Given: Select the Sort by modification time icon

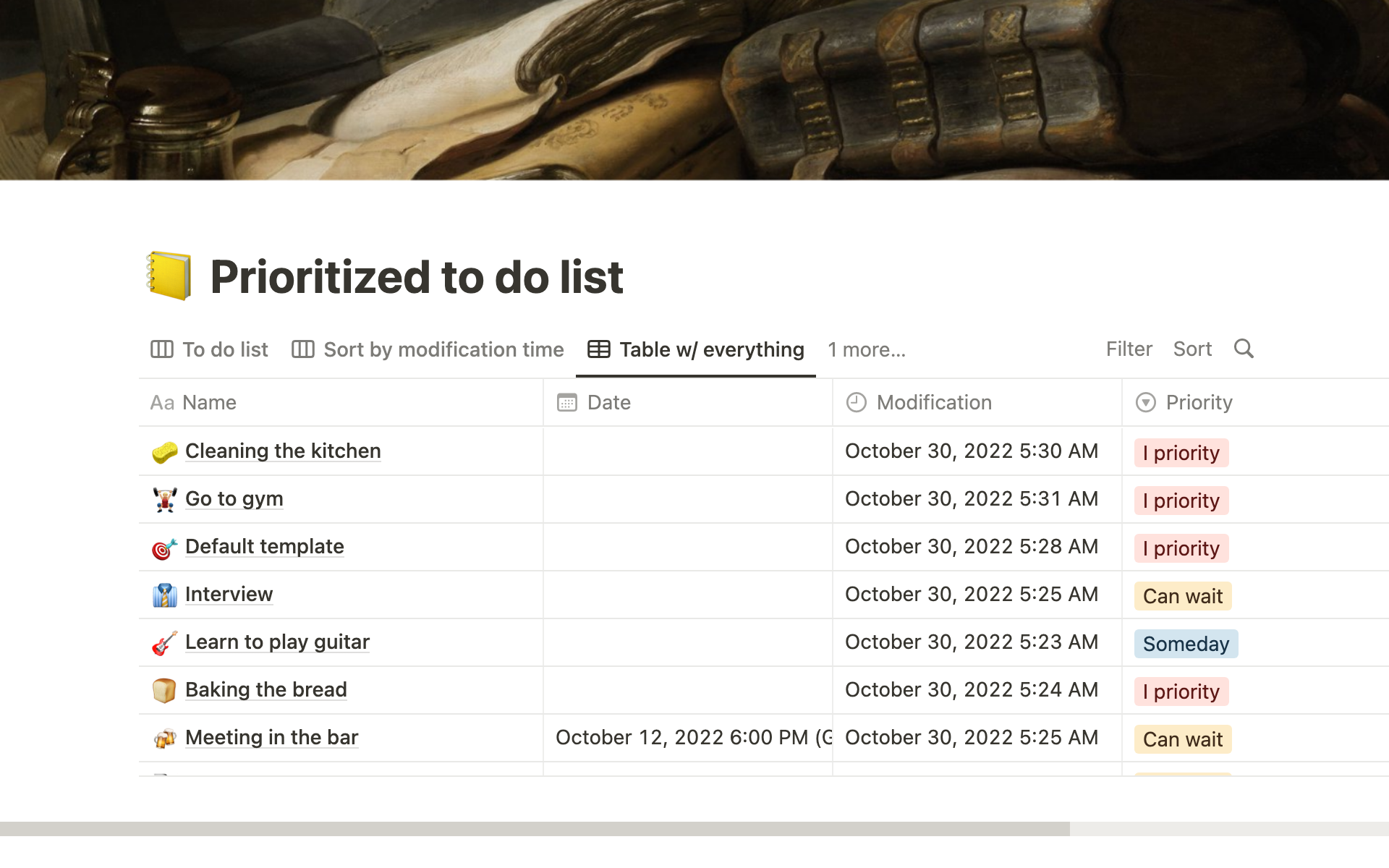Looking at the screenshot, I should point(304,349).
